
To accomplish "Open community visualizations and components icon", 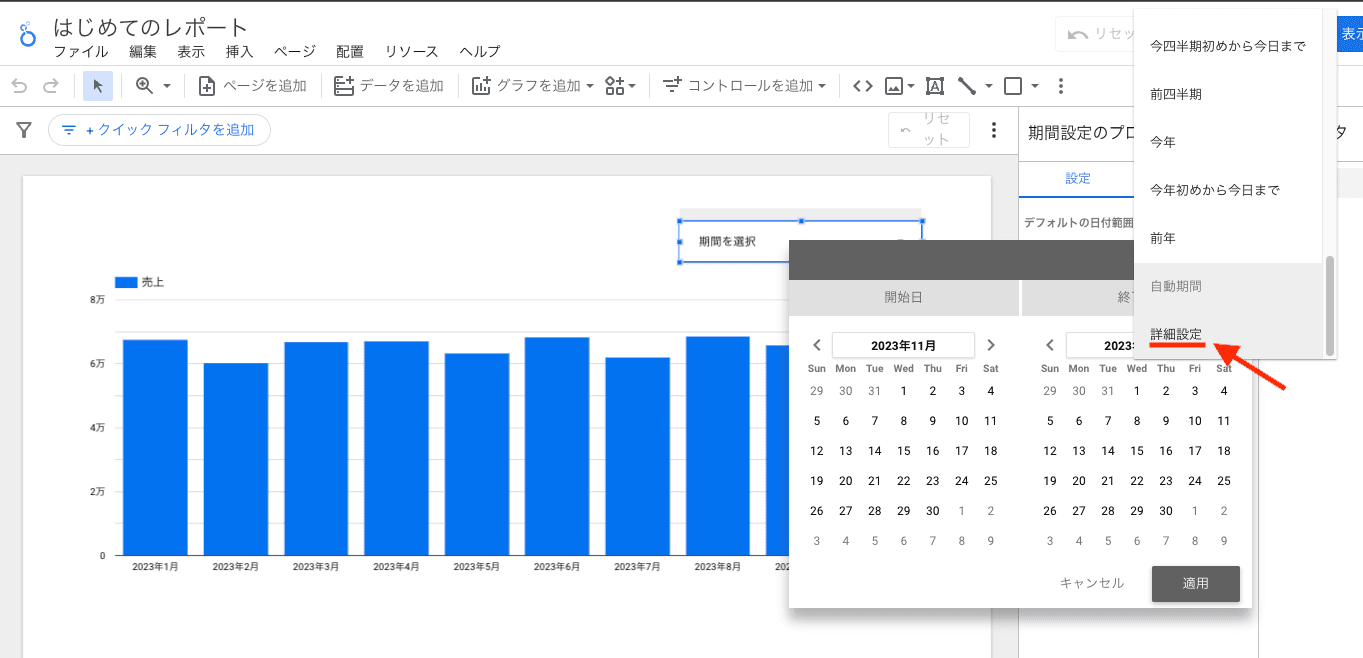I will click(615, 86).
